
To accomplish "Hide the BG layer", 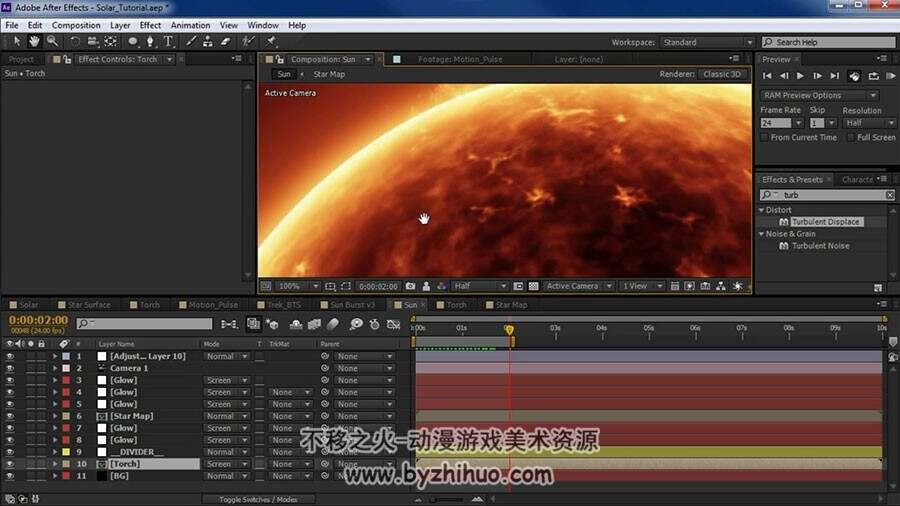I will [10, 476].
